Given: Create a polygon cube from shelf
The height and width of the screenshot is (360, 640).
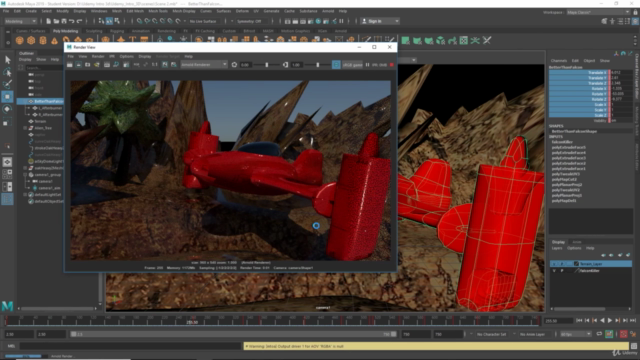Looking at the screenshot, I should pos(31,40).
